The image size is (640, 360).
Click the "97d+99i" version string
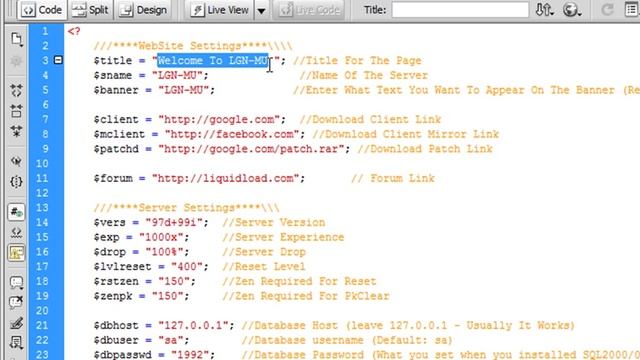click(174, 222)
